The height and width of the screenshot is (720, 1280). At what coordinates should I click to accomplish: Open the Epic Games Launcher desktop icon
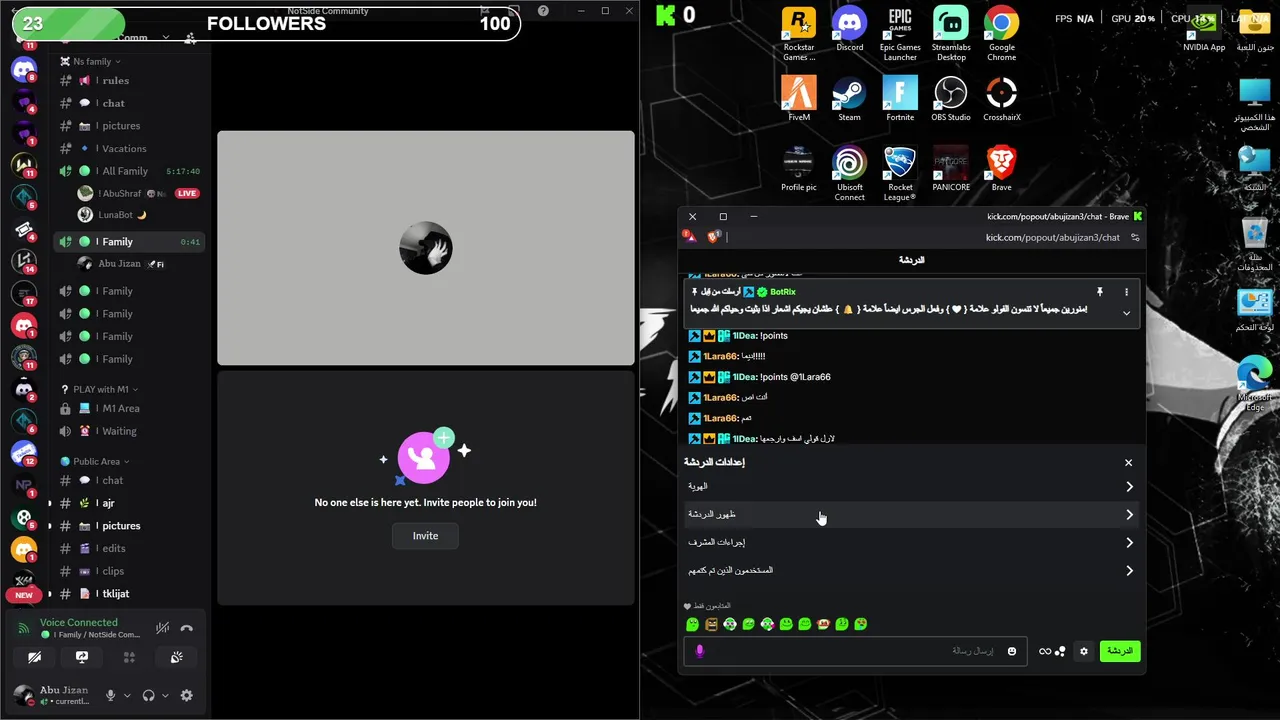900,35
